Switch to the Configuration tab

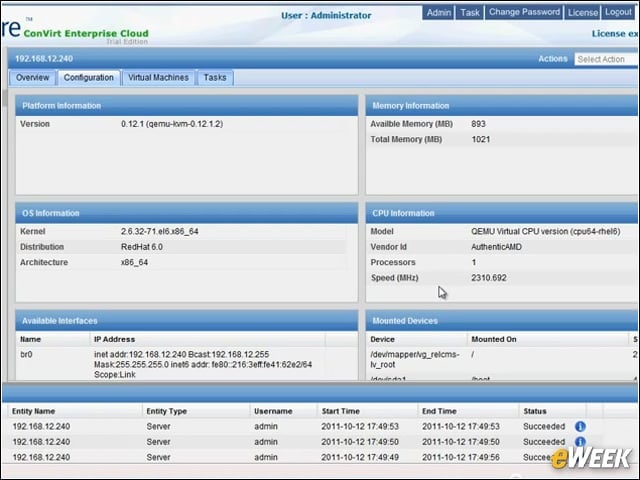click(x=89, y=78)
